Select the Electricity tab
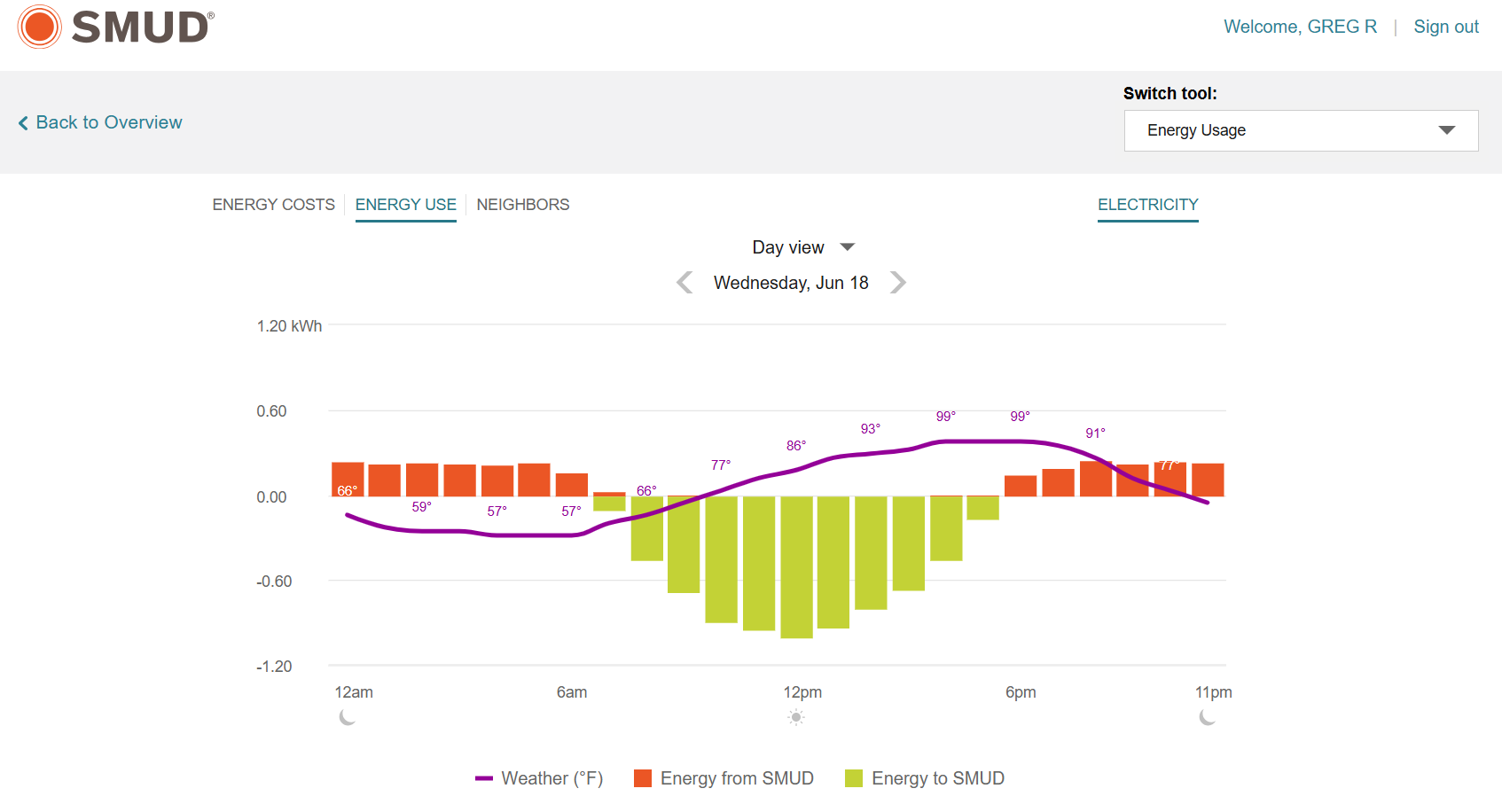The image size is (1502, 812). 1147,205
